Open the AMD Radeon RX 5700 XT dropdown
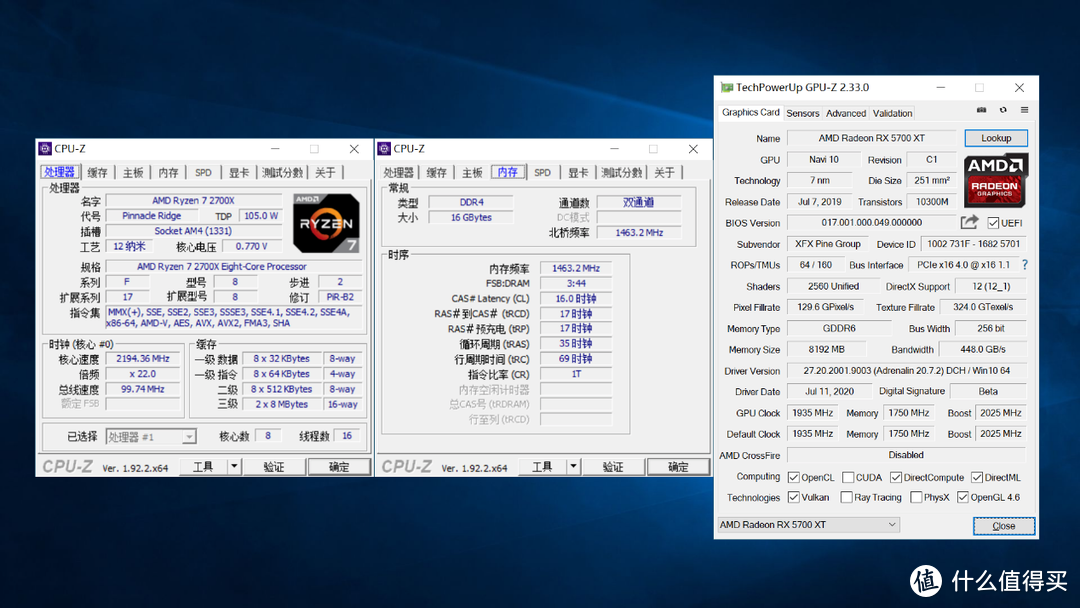 (x=809, y=525)
